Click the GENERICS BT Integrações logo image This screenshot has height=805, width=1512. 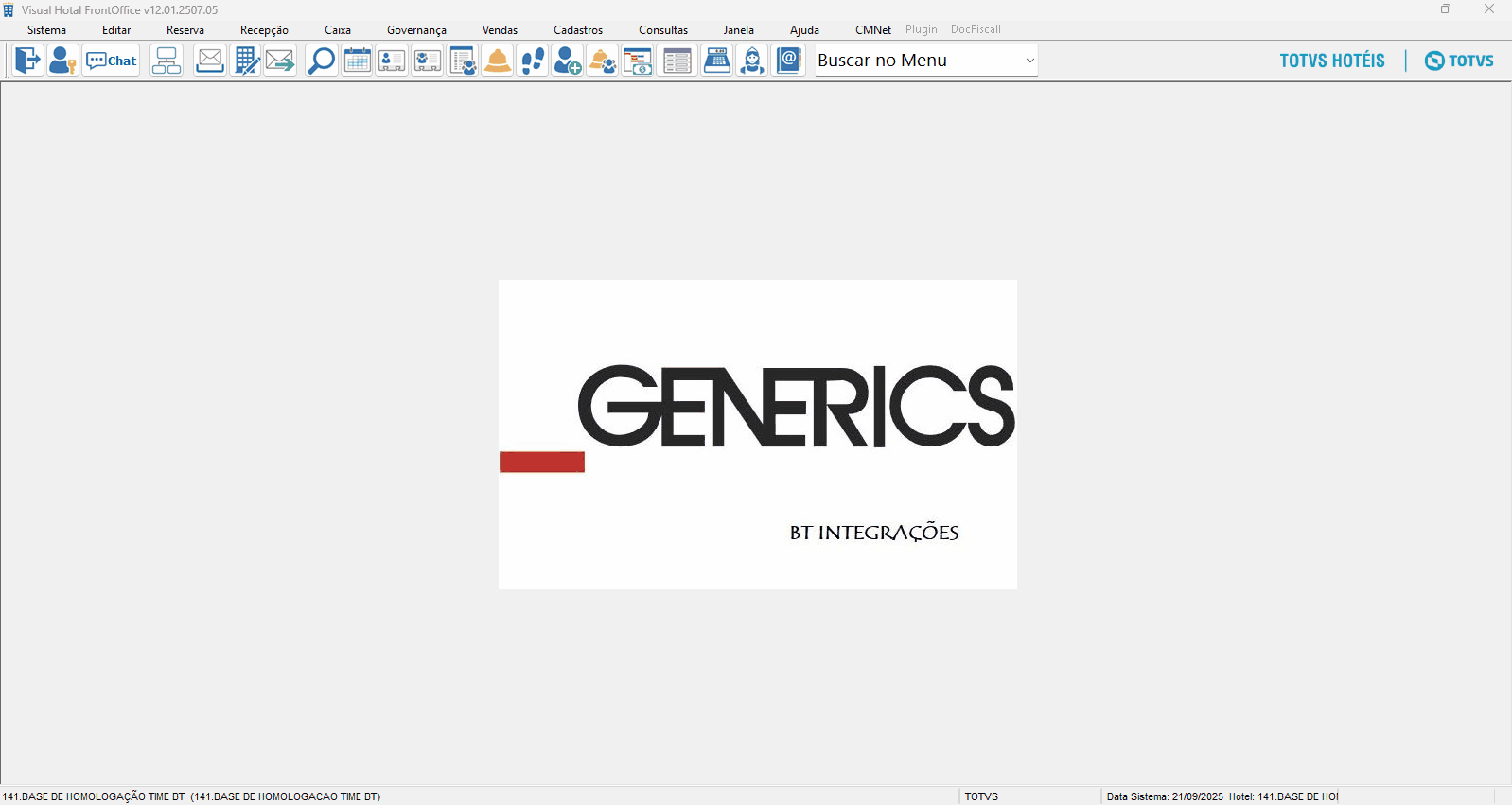758,434
